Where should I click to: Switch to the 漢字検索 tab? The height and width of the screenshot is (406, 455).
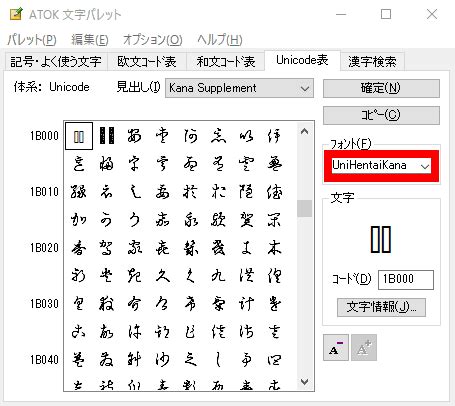pyautogui.click(x=372, y=61)
